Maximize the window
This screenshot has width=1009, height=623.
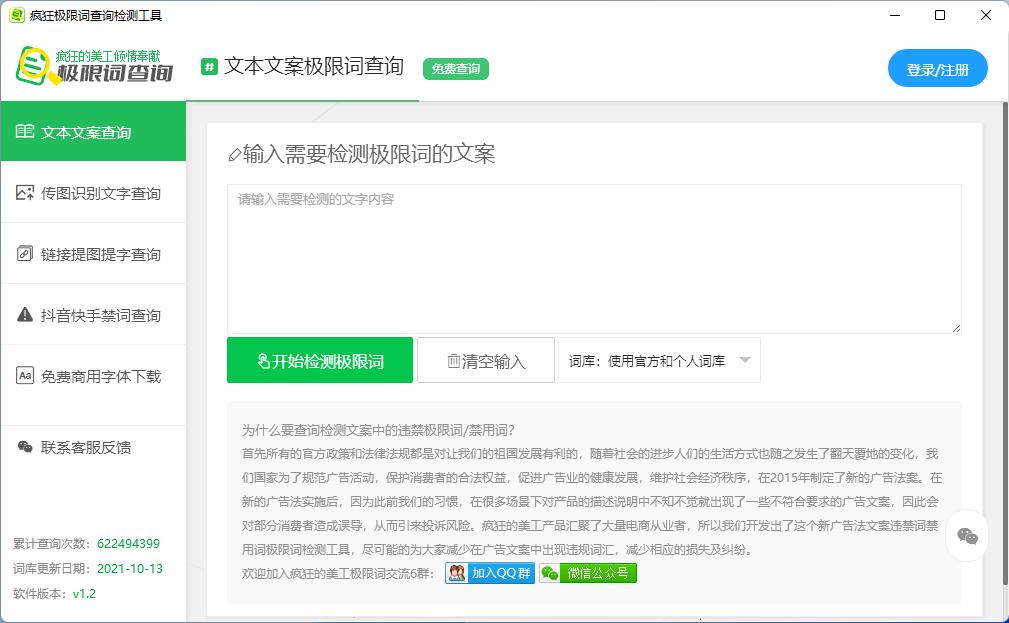[940, 15]
